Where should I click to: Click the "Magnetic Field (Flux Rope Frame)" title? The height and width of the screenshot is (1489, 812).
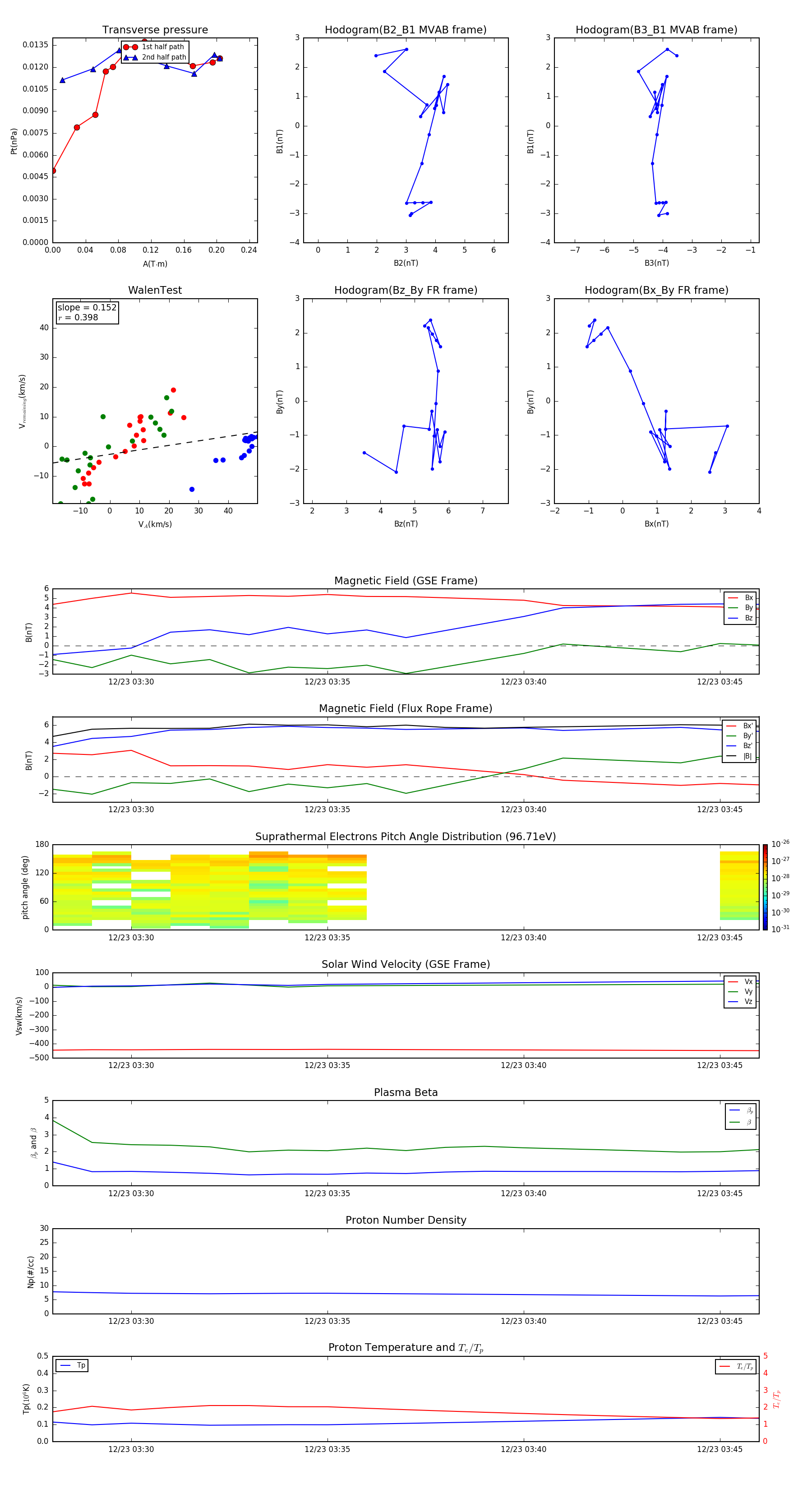coord(406,709)
